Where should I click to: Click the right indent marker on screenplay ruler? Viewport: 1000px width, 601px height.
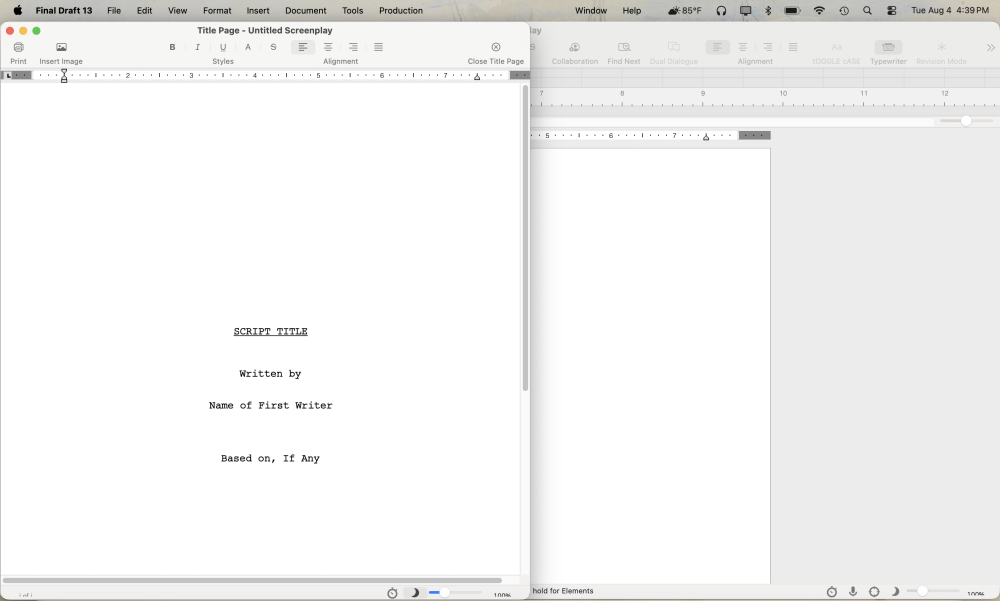coord(706,137)
